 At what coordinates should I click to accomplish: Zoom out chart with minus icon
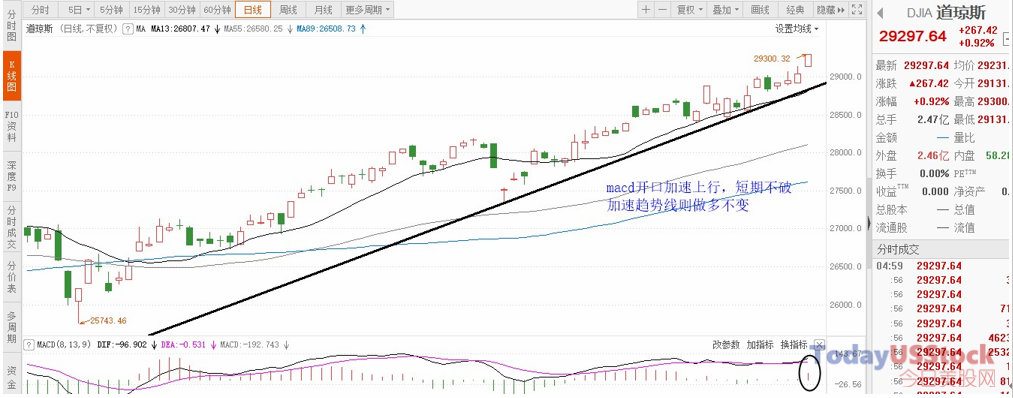point(662,10)
